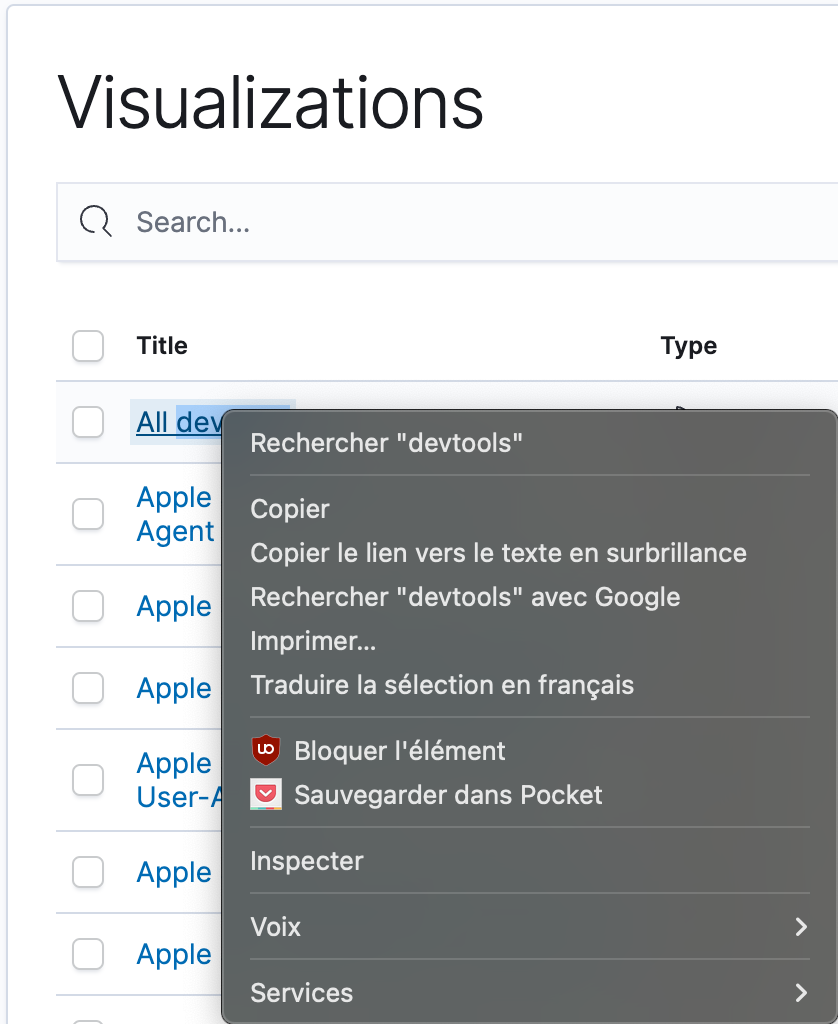
Task: Select the checkbox beside 'Apple Agent'
Action: 88,514
